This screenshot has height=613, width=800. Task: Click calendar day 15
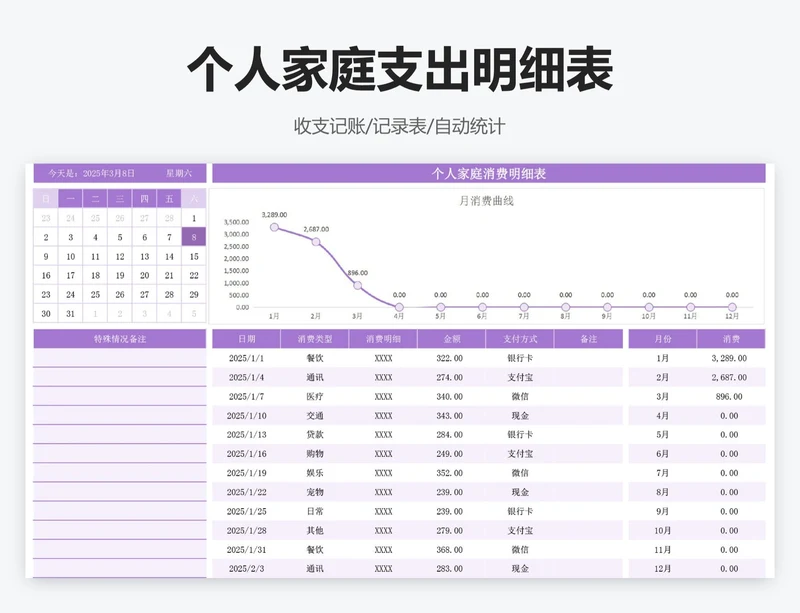[x=194, y=257]
